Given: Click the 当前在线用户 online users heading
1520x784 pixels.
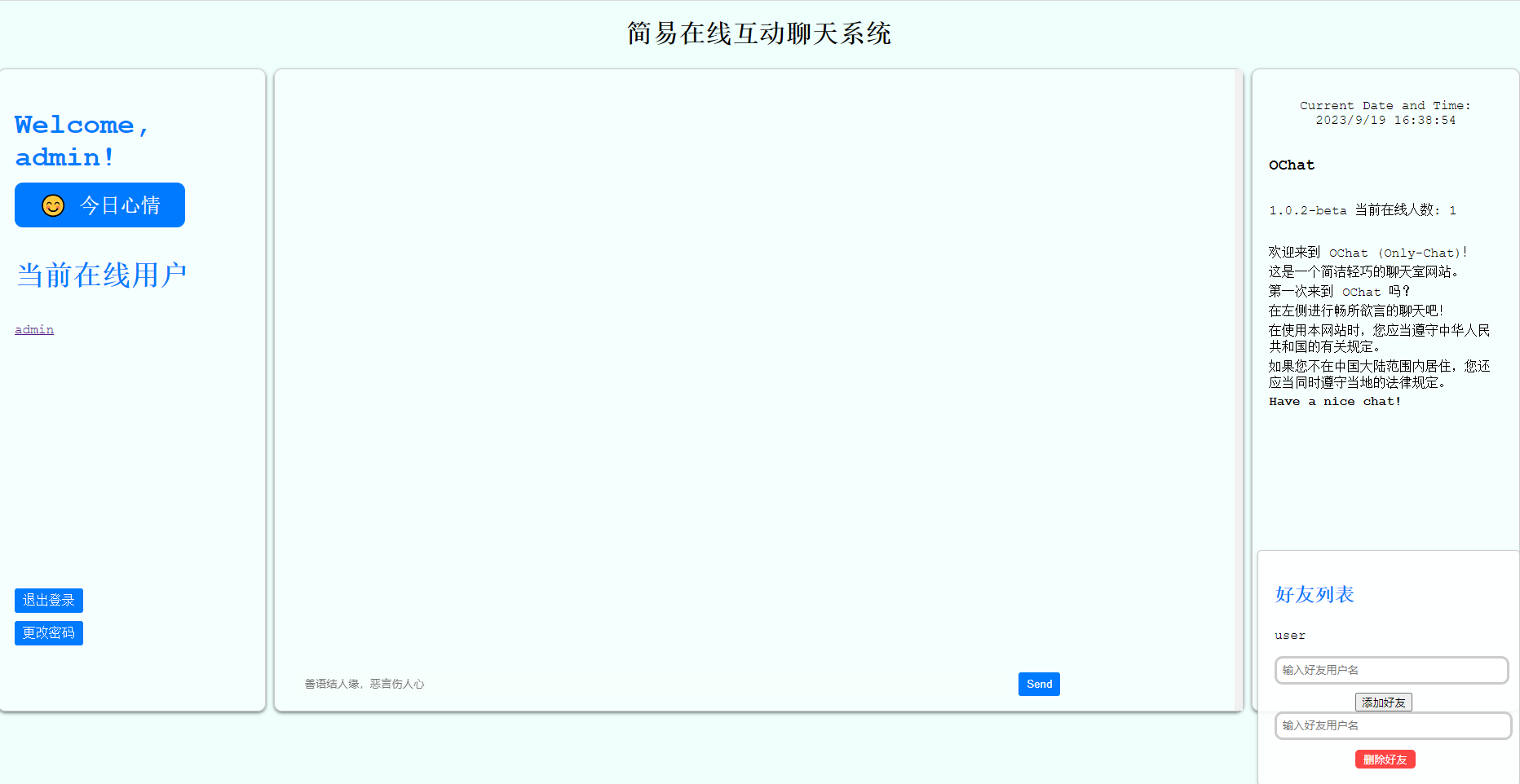Looking at the screenshot, I should click(x=101, y=275).
